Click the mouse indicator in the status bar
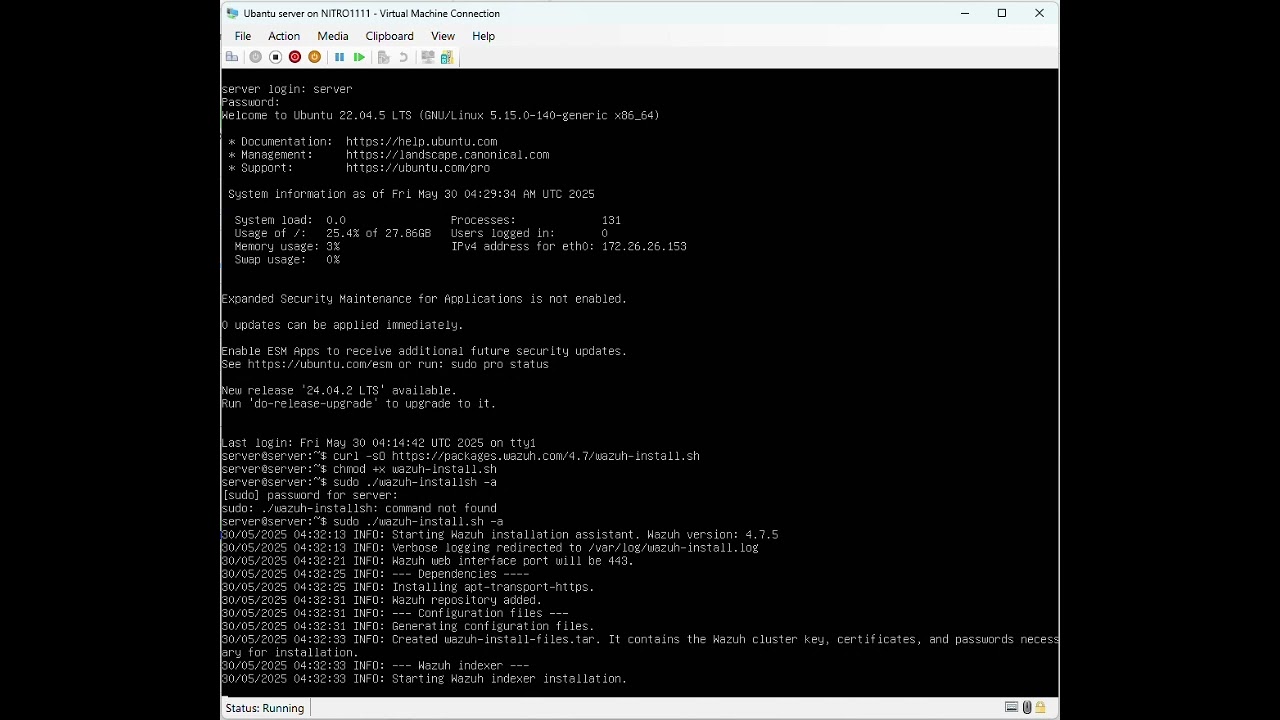Image resolution: width=1280 pixels, height=720 pixels. [1026, 707]
